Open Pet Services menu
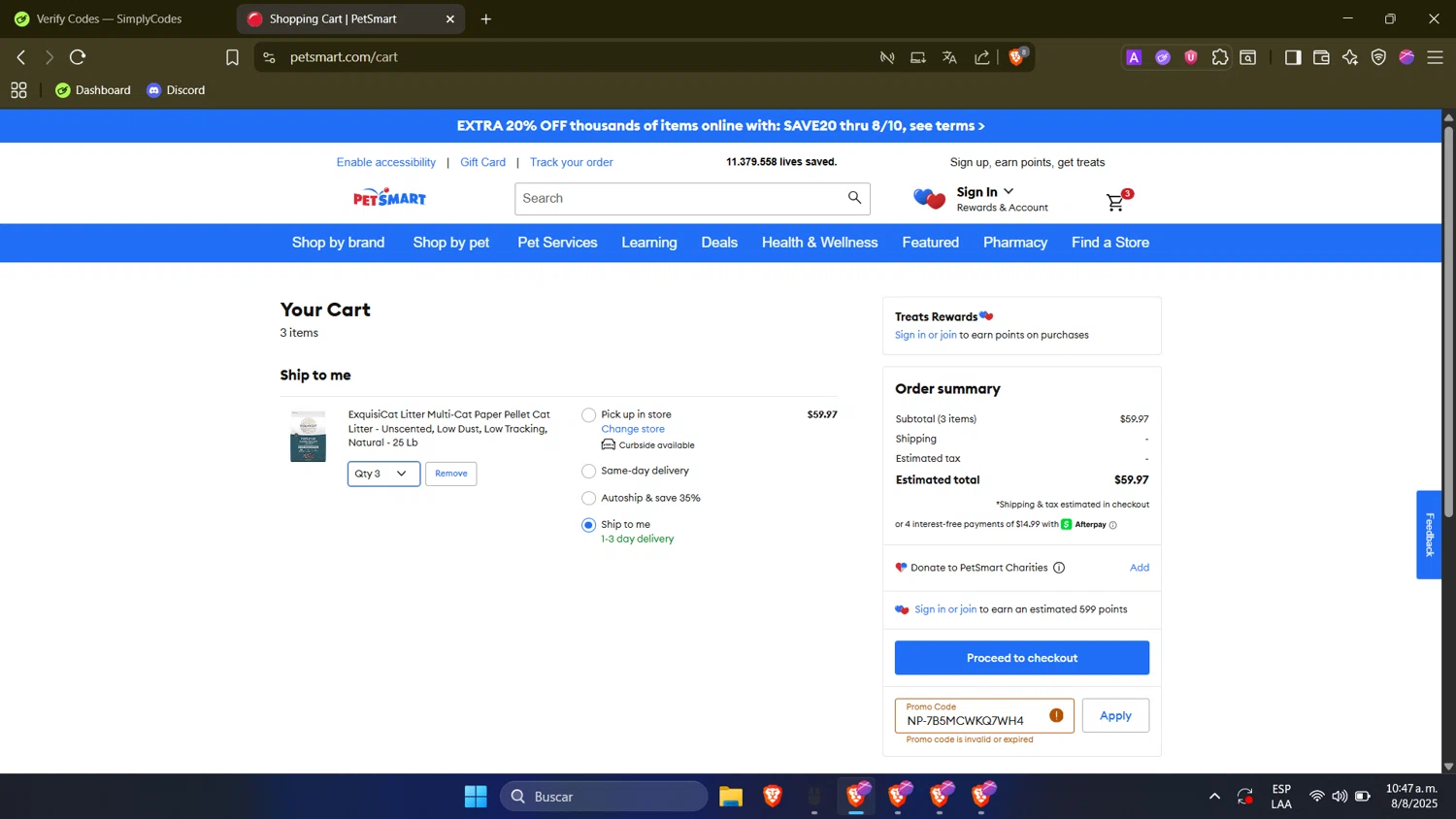Image resolution: width=1456 pixels, height=819 pixels. (557, 243)
